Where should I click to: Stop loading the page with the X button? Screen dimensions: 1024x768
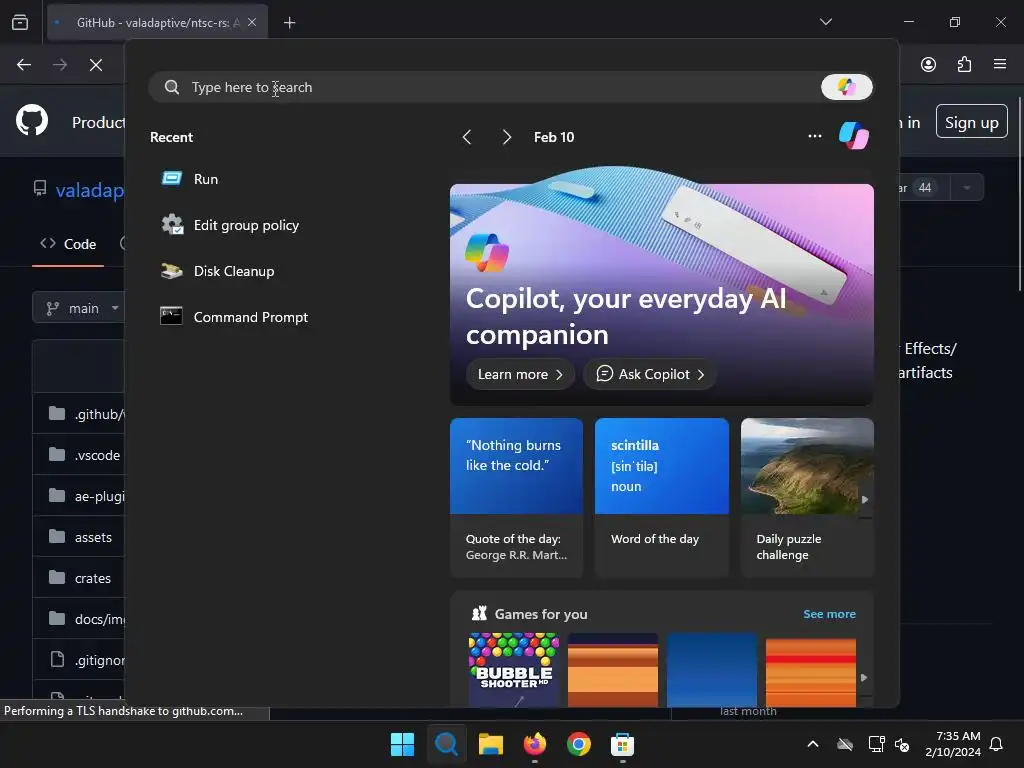pyautogui.click(x=95, y=65)
